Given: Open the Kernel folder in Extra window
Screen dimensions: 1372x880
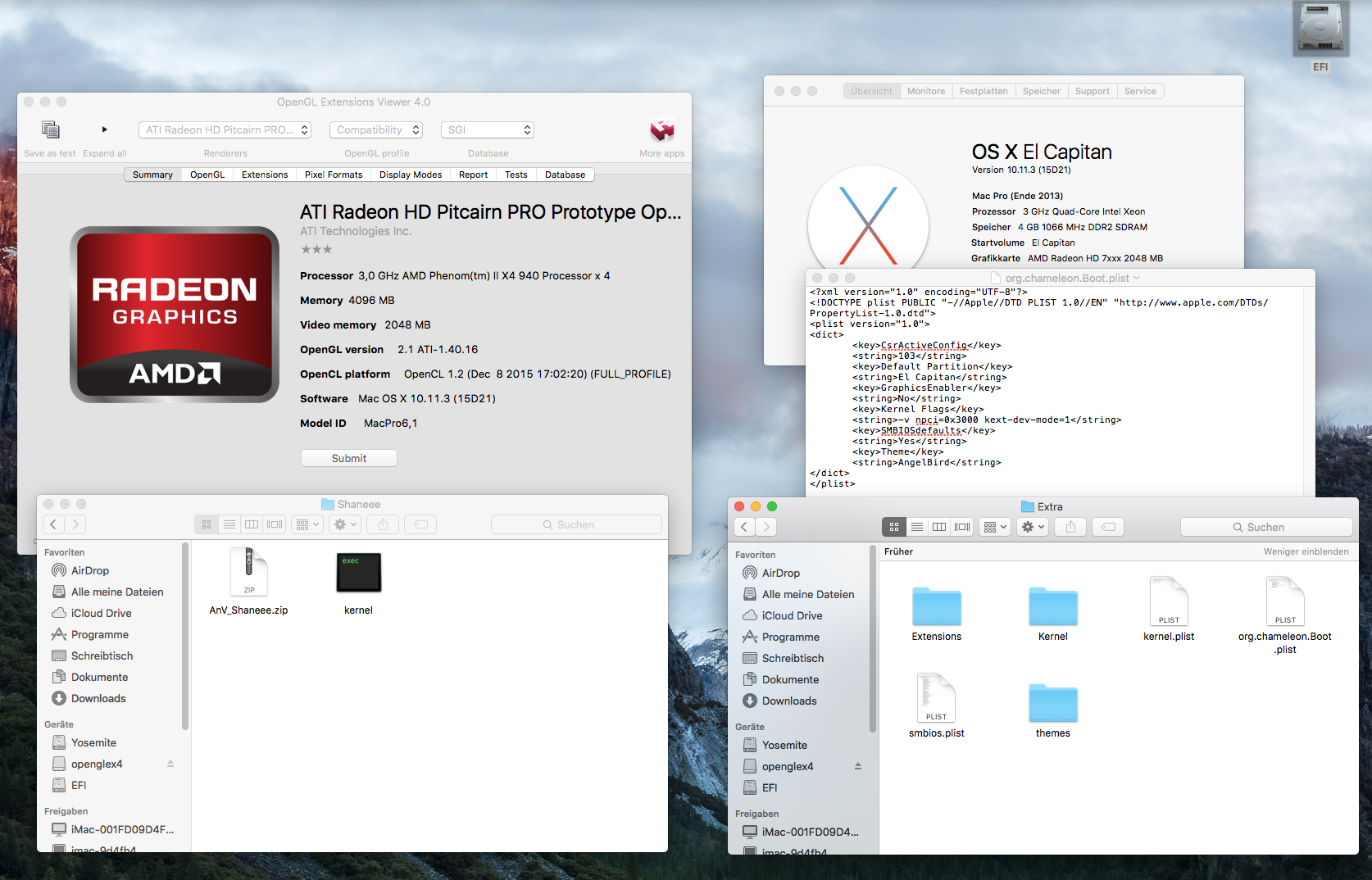Looking at the screenshot, I should (x=1053, y=606).
